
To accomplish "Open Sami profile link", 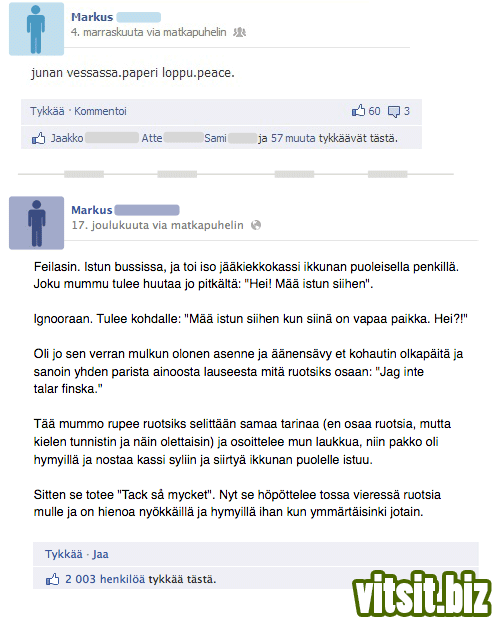I will [215, 138].
